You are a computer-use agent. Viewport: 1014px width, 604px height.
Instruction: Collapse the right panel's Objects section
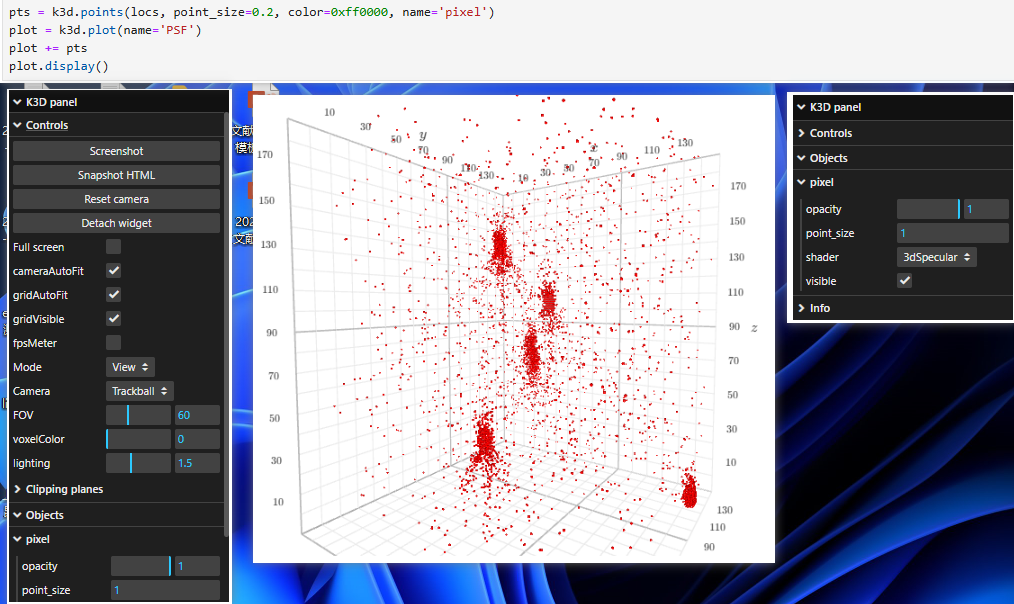[x=802, y=158]
